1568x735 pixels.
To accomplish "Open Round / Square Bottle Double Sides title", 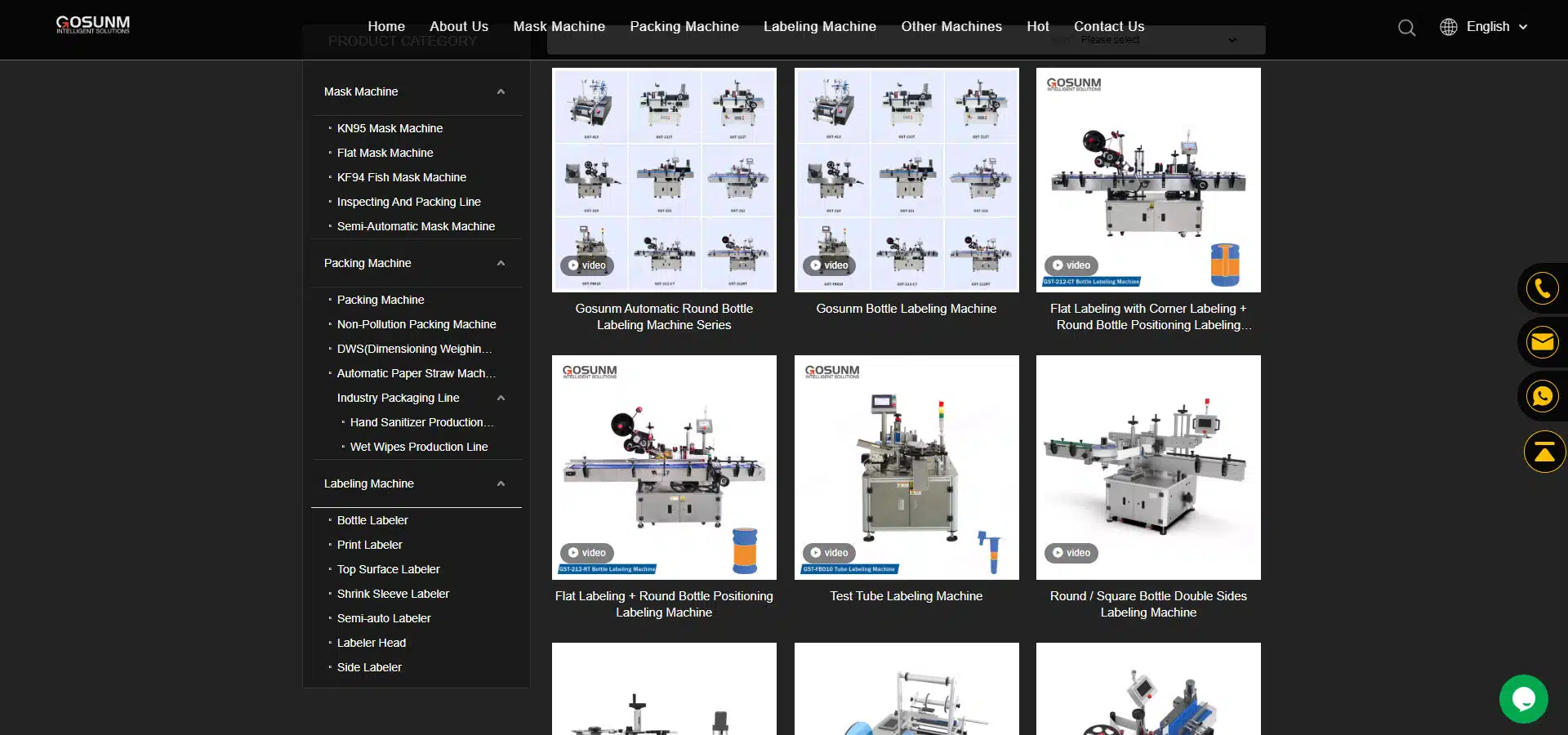I will point(1148,604).
